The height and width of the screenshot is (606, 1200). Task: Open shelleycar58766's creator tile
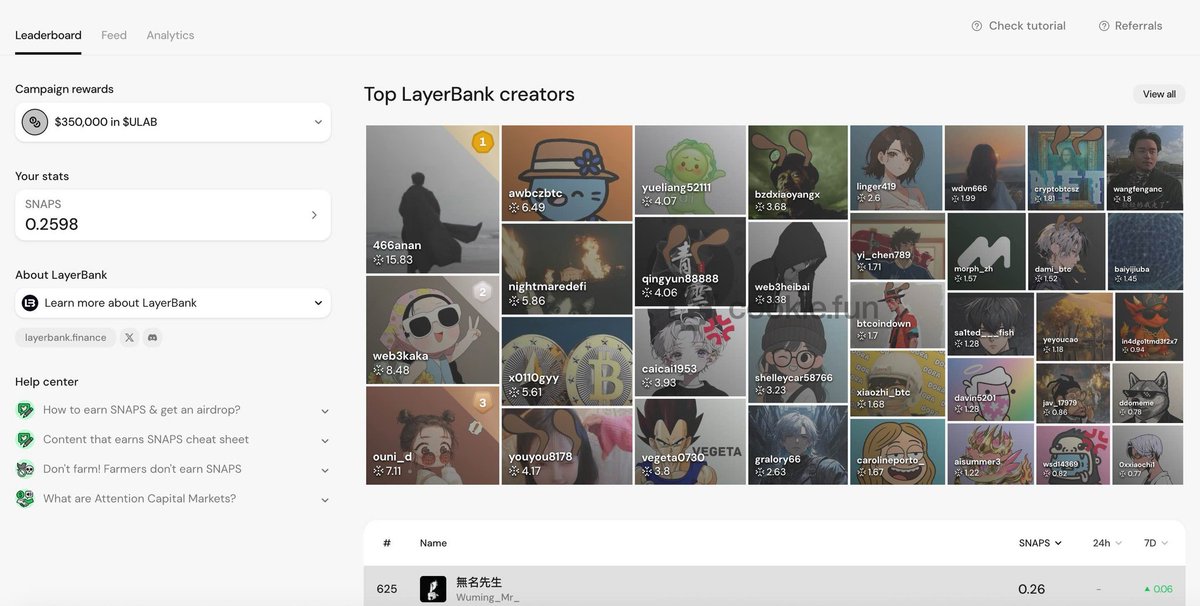tap(797, 357)
